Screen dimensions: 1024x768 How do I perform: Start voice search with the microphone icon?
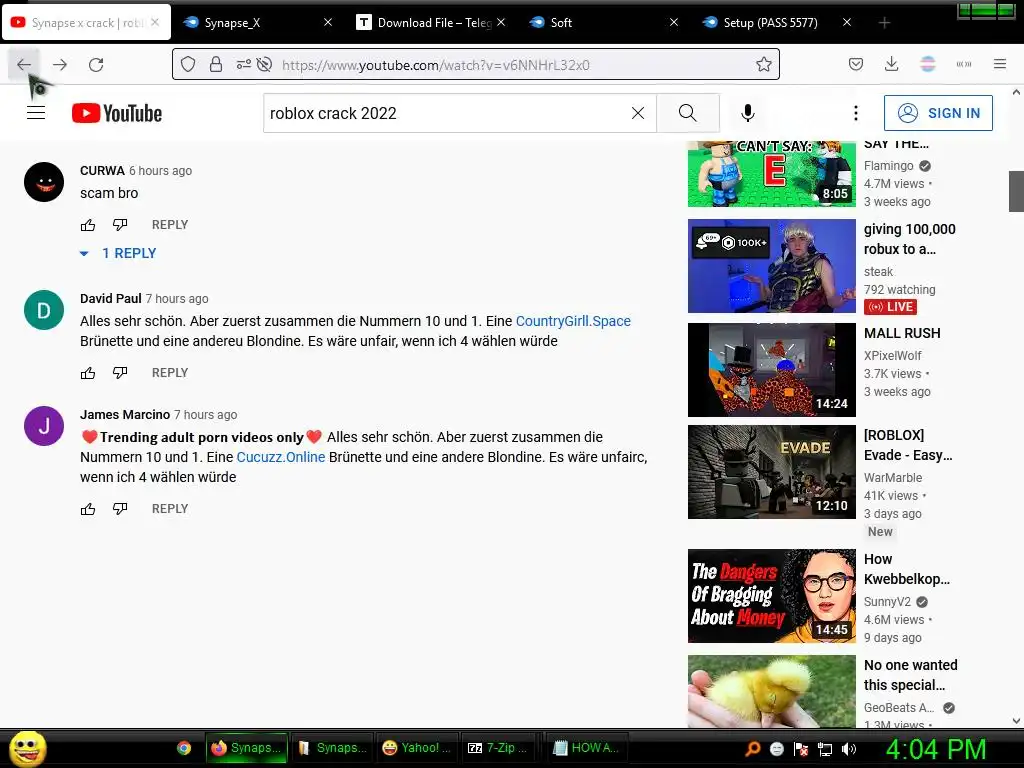pyautogui.click(x=748, y=113)
